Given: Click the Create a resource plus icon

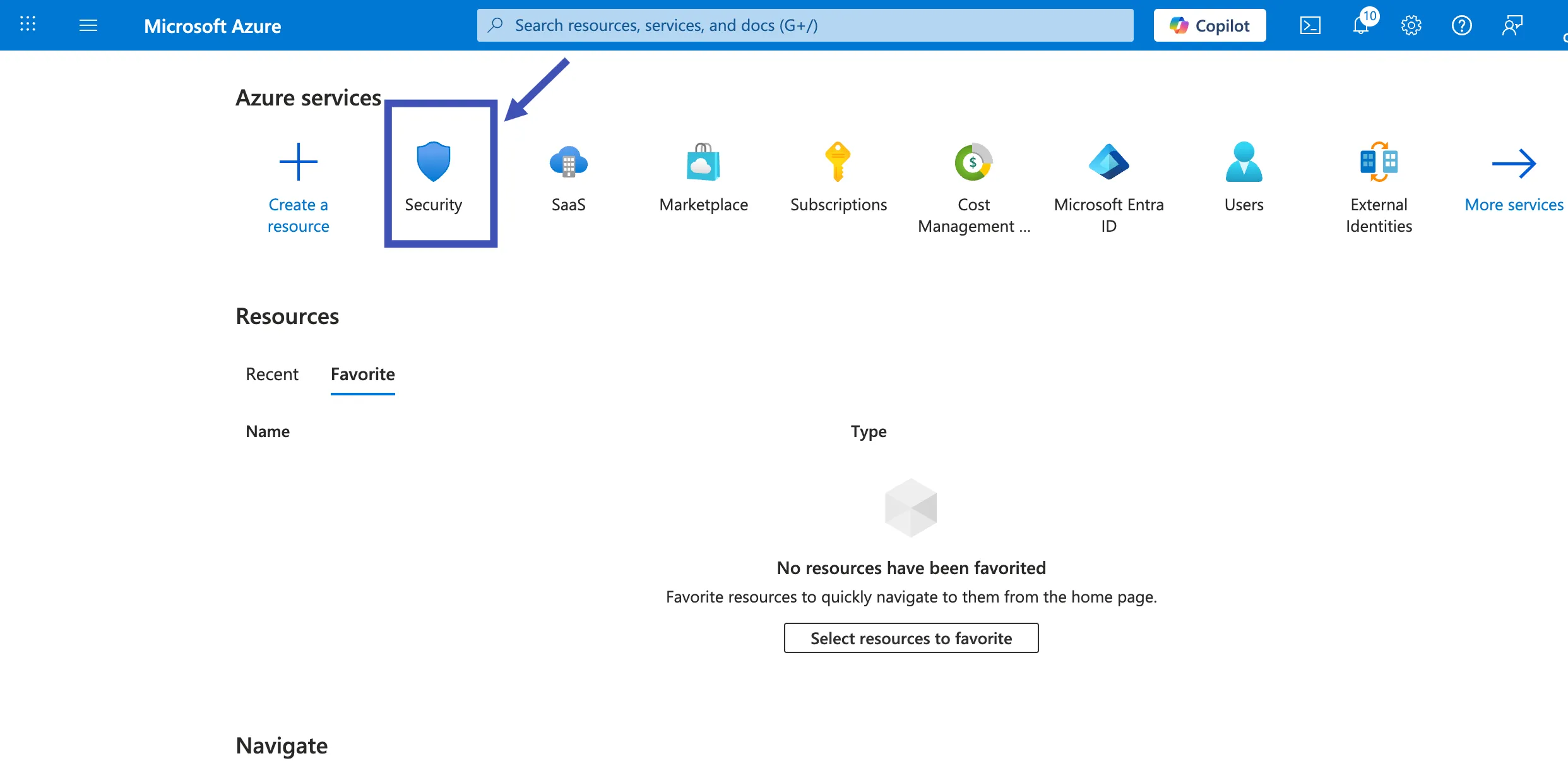Looking at the screenshot, I should pyautogui.click(x=298, y=162).
